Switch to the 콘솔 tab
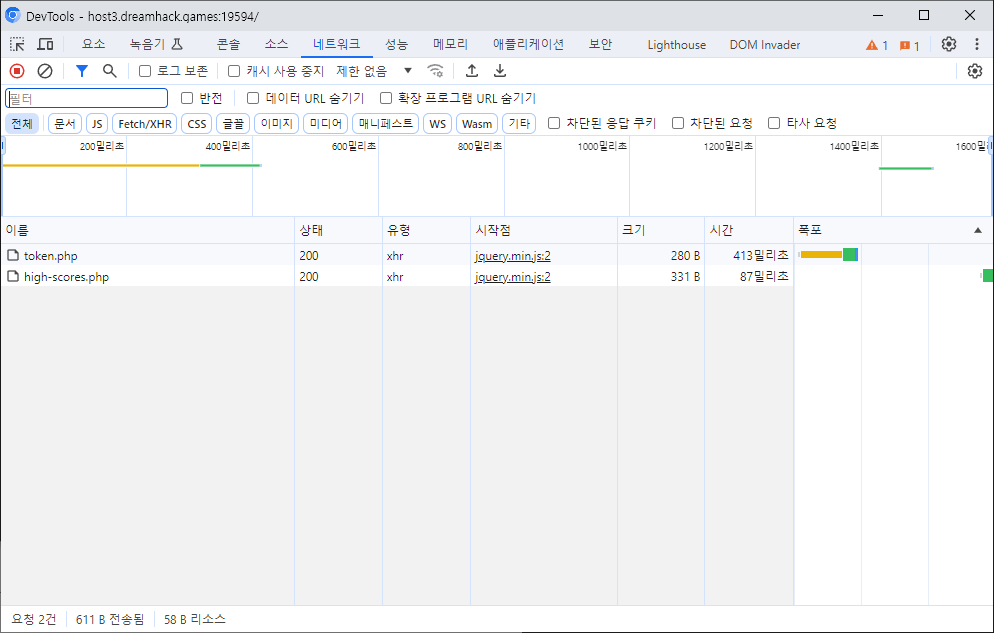Screen dimensions: 994x633 click(x=228, y=45)
